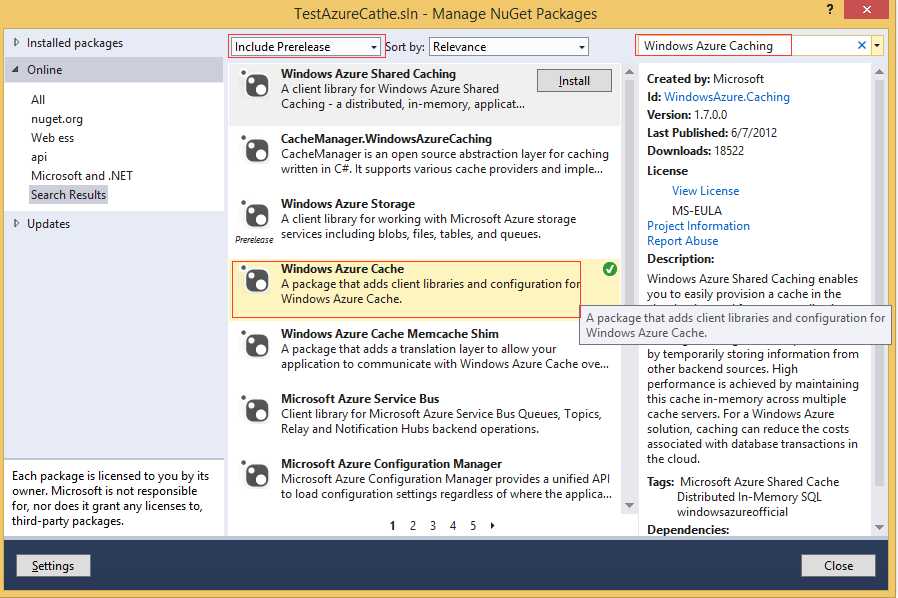Select the api package source
The width and height of the screenshot is (898, 598).
[39, 157]
